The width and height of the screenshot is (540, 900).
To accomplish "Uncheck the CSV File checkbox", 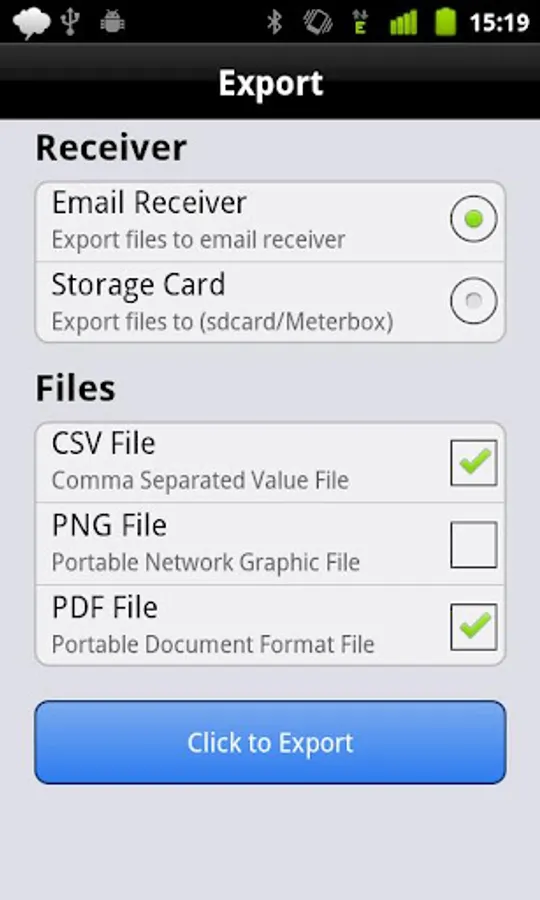I will coord(473,463).
